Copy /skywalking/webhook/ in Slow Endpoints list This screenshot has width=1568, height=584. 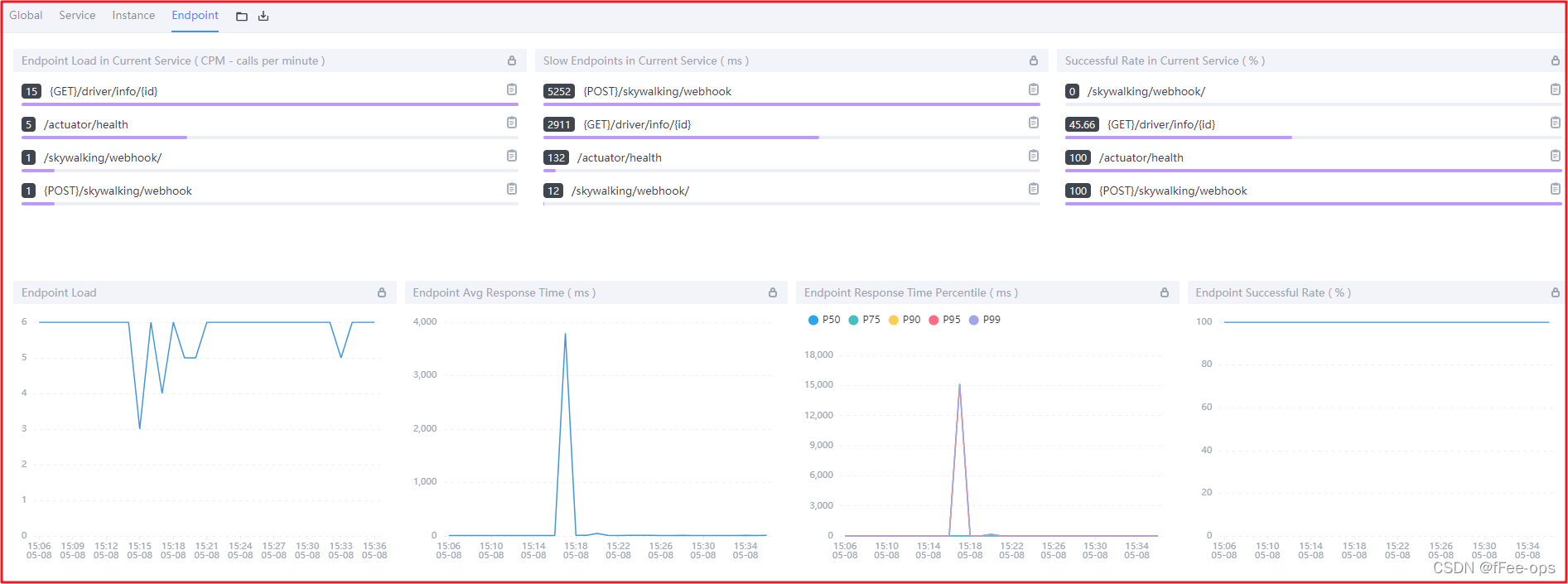tap(1034, 189)
